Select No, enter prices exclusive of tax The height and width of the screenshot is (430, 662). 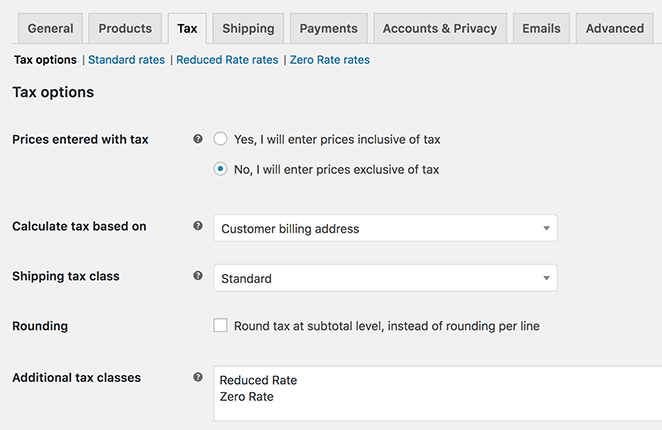coord(221,170)
